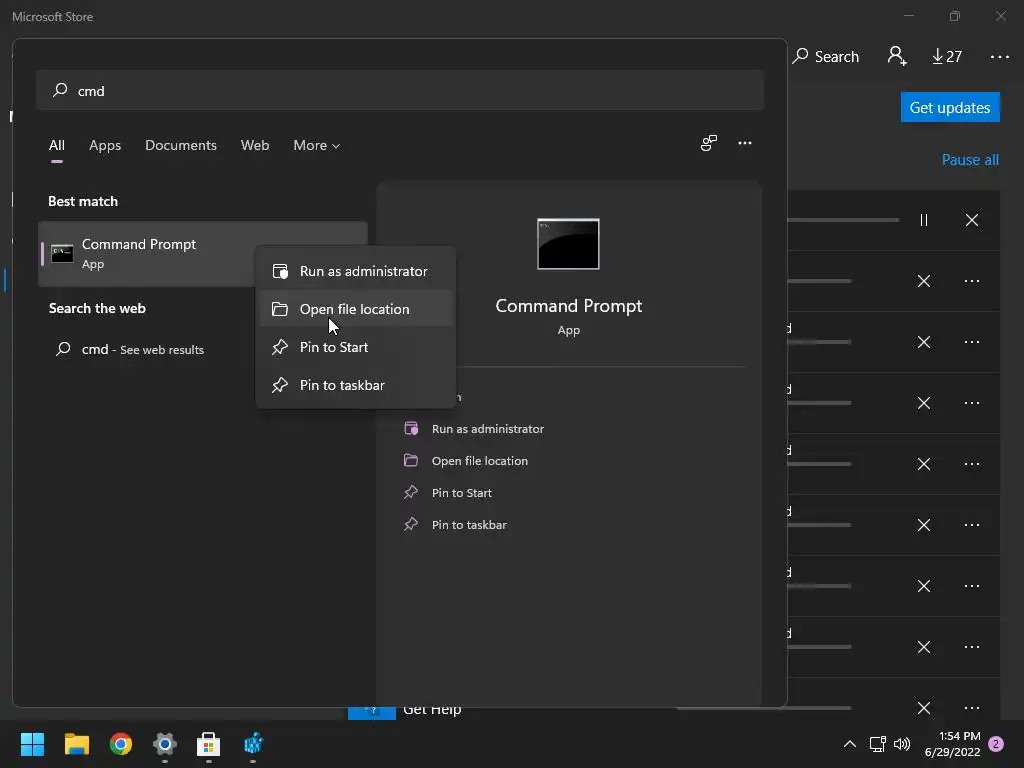1024x768 pixels.
Task: Open the 27 downloads indicator
Action: pyautogui.click(x=947, y=56)
